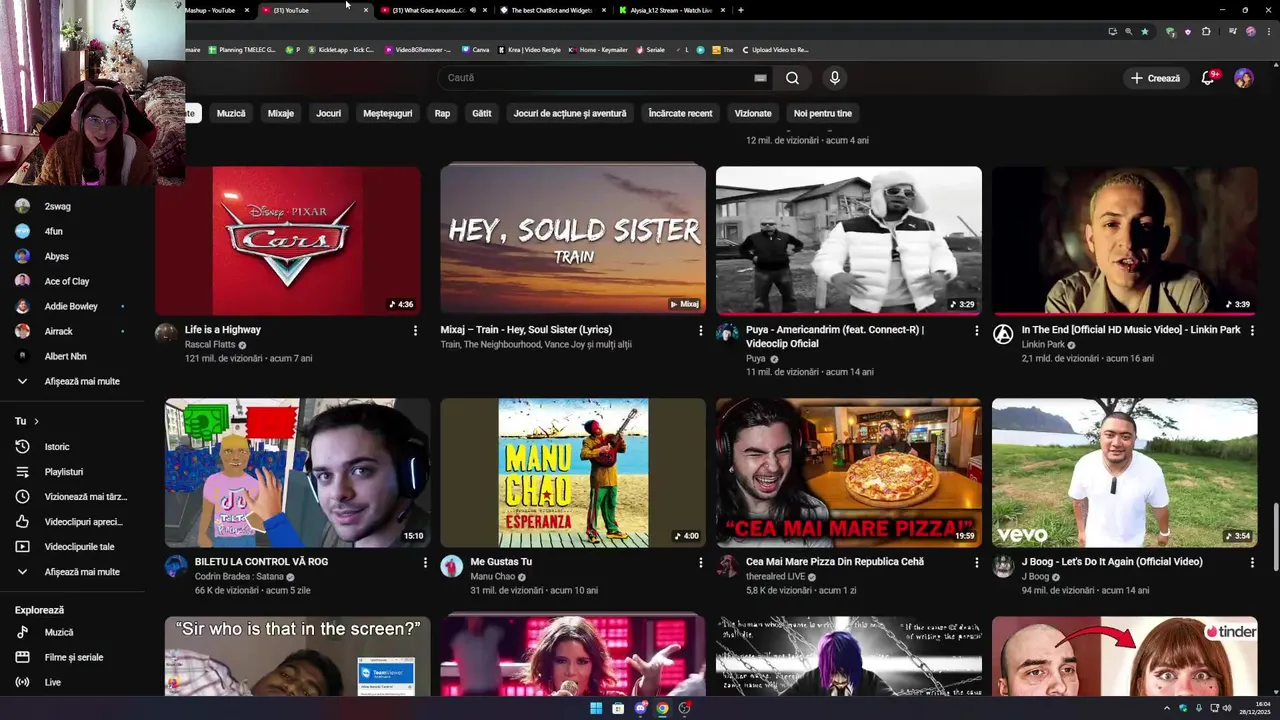Open Windows Start menu
The width and height of the screenshot is (1280, 720).
pyautogui.click(x=596, y=708)
